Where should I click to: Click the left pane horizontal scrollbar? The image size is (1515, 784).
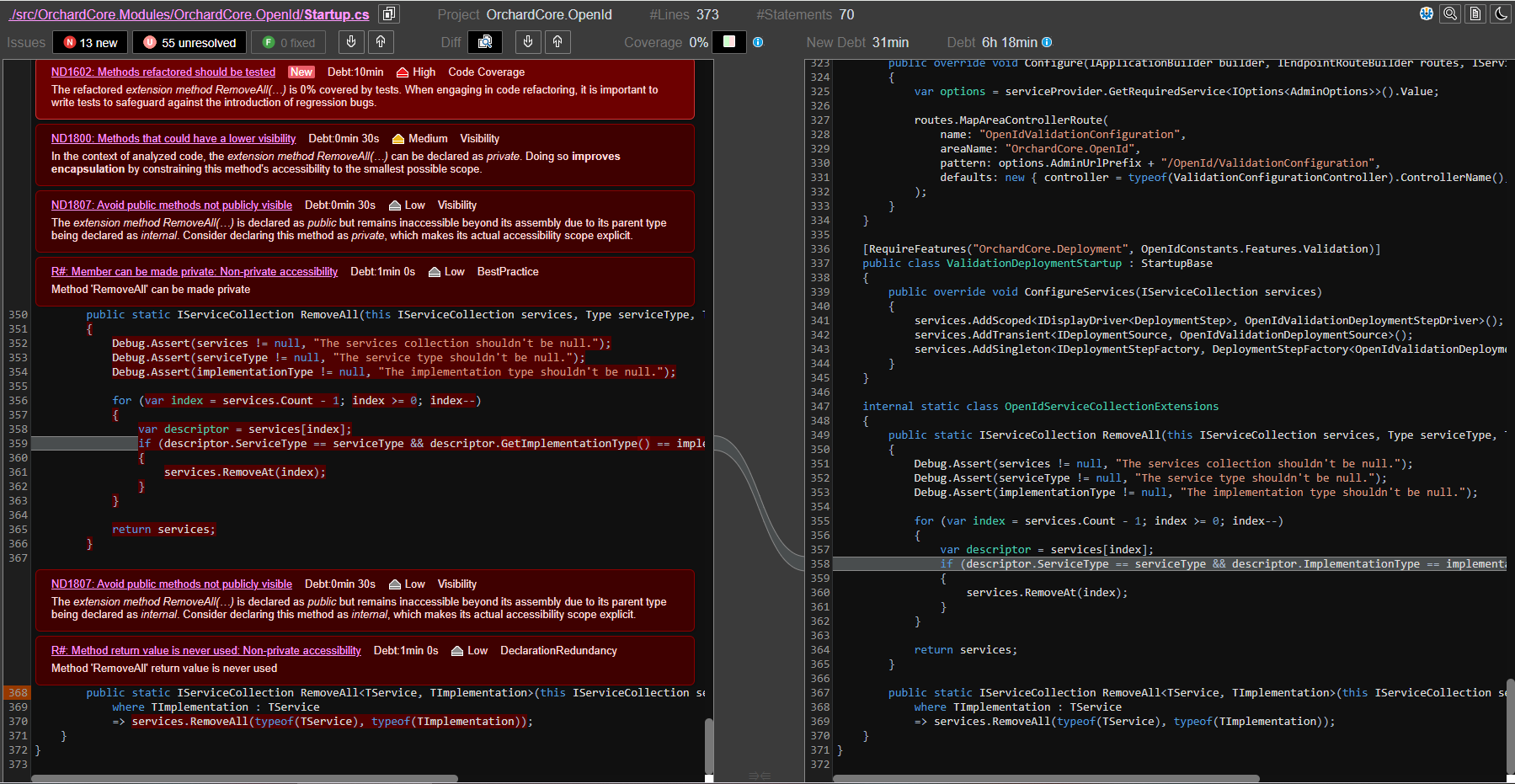tap(244, 778)
